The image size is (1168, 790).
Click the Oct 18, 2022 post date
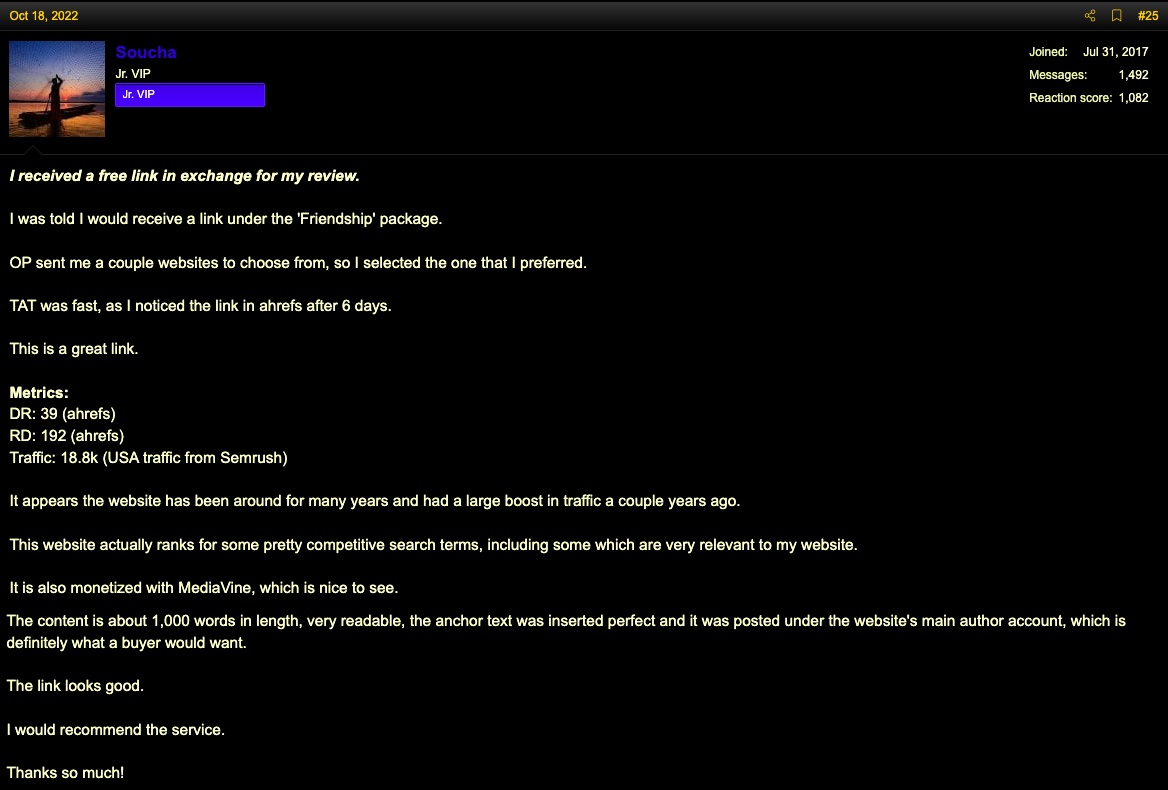pyautogui.click(x=44, y=16)
